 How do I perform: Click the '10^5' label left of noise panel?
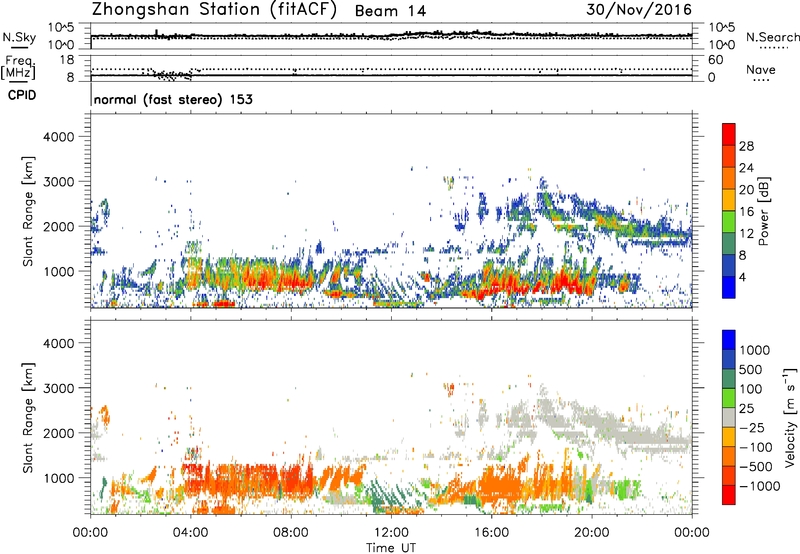[61, 27]
